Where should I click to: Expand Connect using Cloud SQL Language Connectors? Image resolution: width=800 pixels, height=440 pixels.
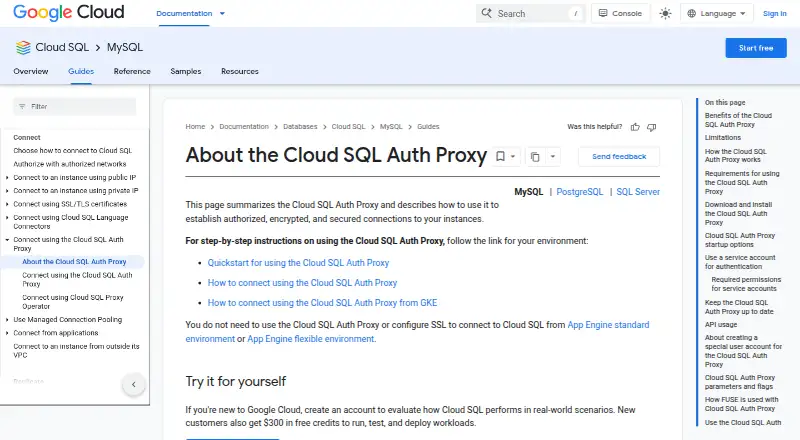(x=7, y=217)
